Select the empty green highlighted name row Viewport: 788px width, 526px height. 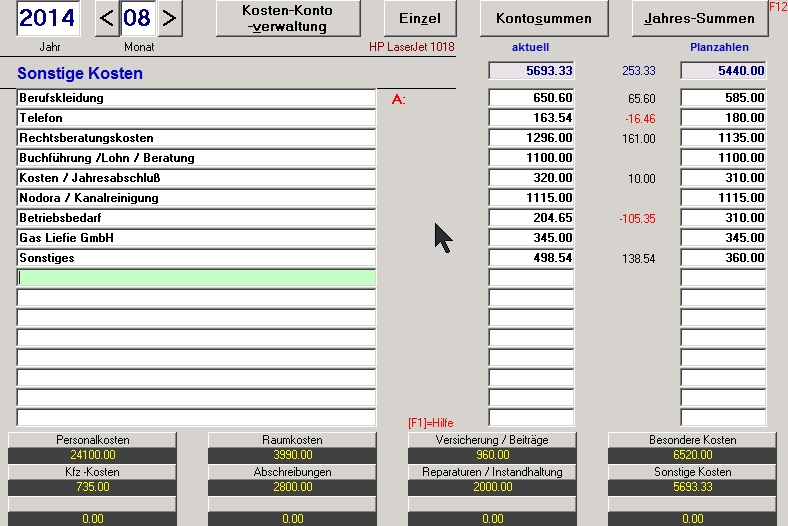(196, 278)
